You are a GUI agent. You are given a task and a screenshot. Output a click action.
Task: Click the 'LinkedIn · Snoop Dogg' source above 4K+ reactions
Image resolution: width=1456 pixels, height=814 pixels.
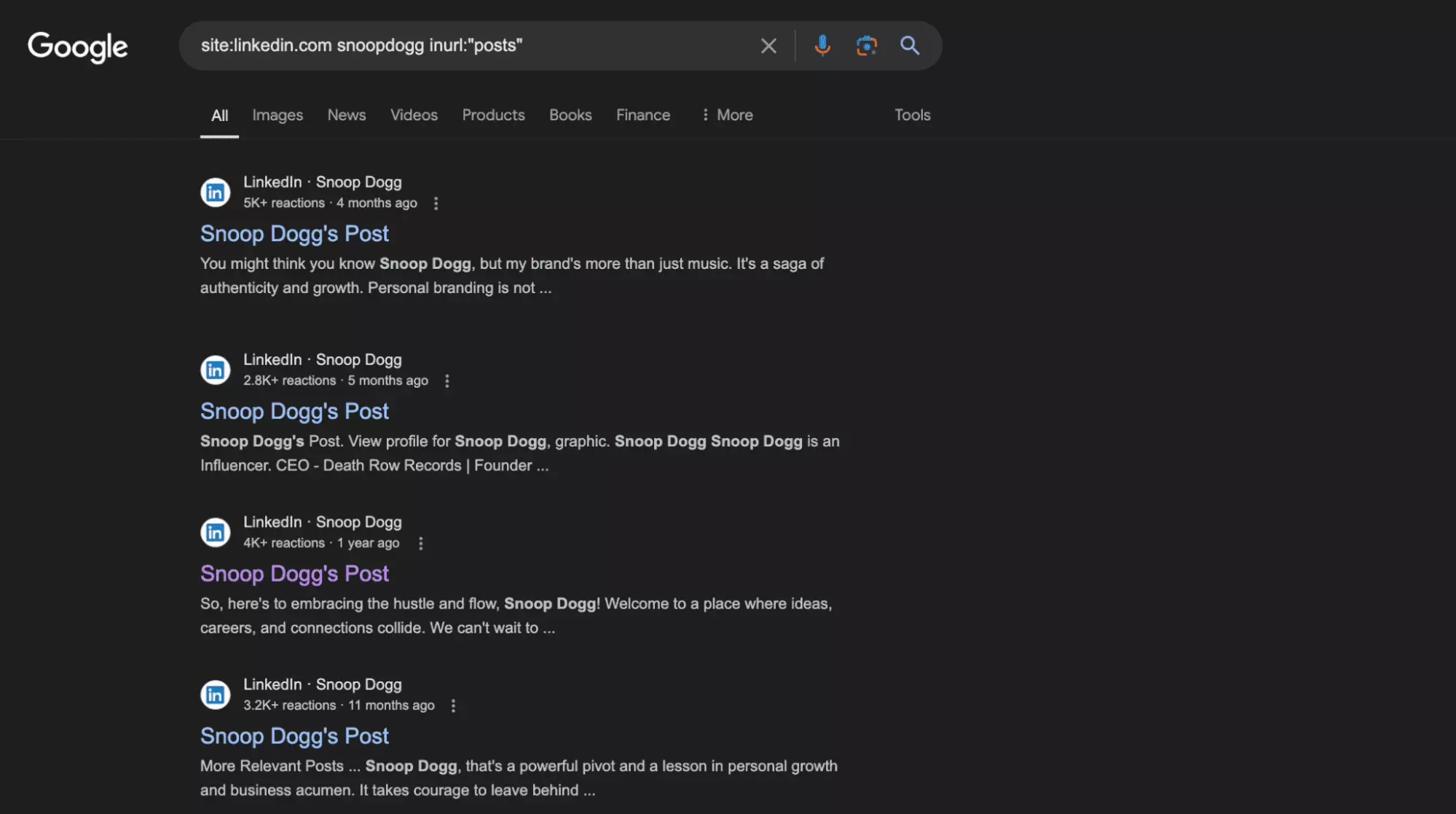click(x=323, y=523)
